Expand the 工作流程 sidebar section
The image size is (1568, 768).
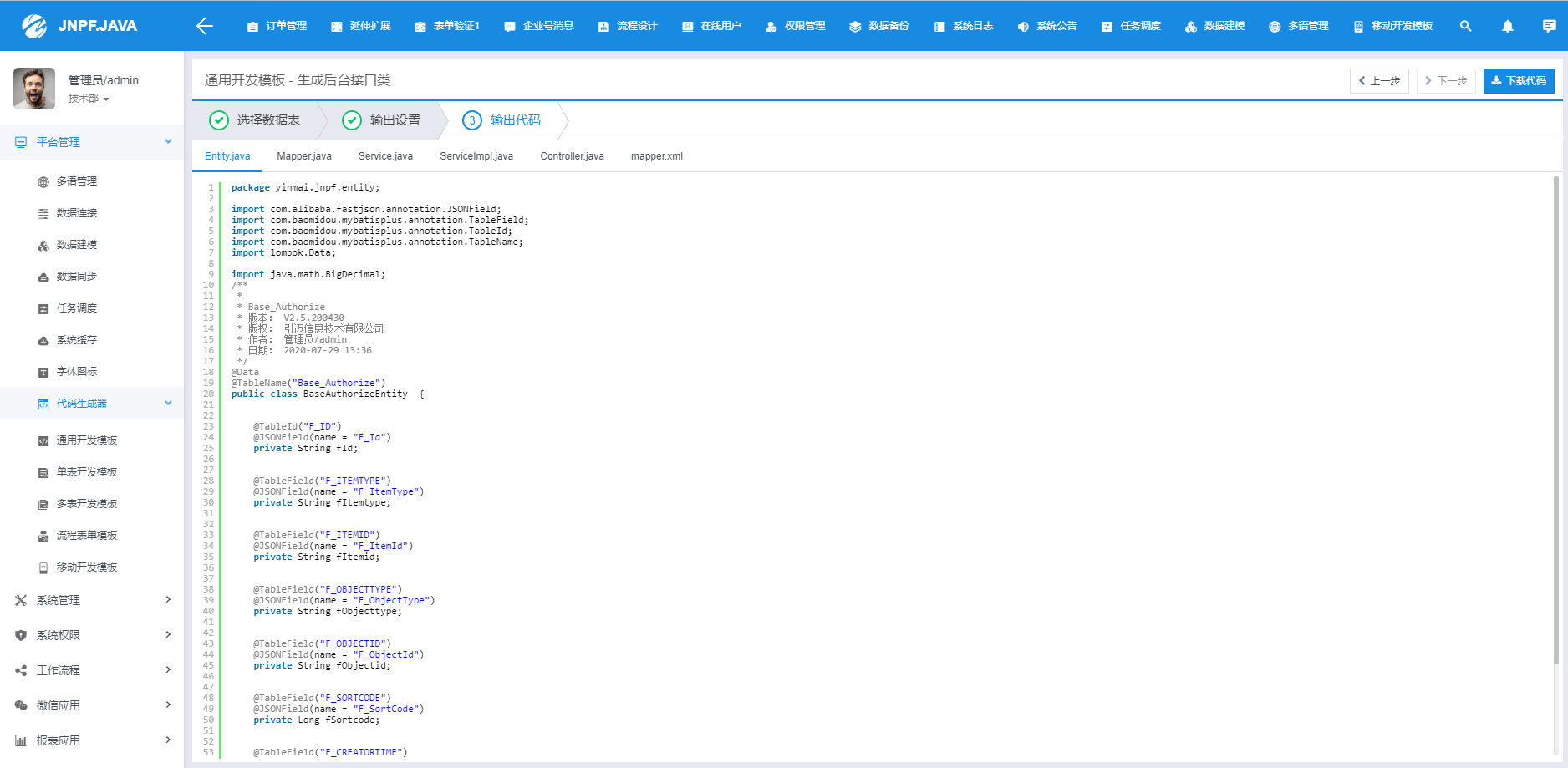click(x=92, y=669)
